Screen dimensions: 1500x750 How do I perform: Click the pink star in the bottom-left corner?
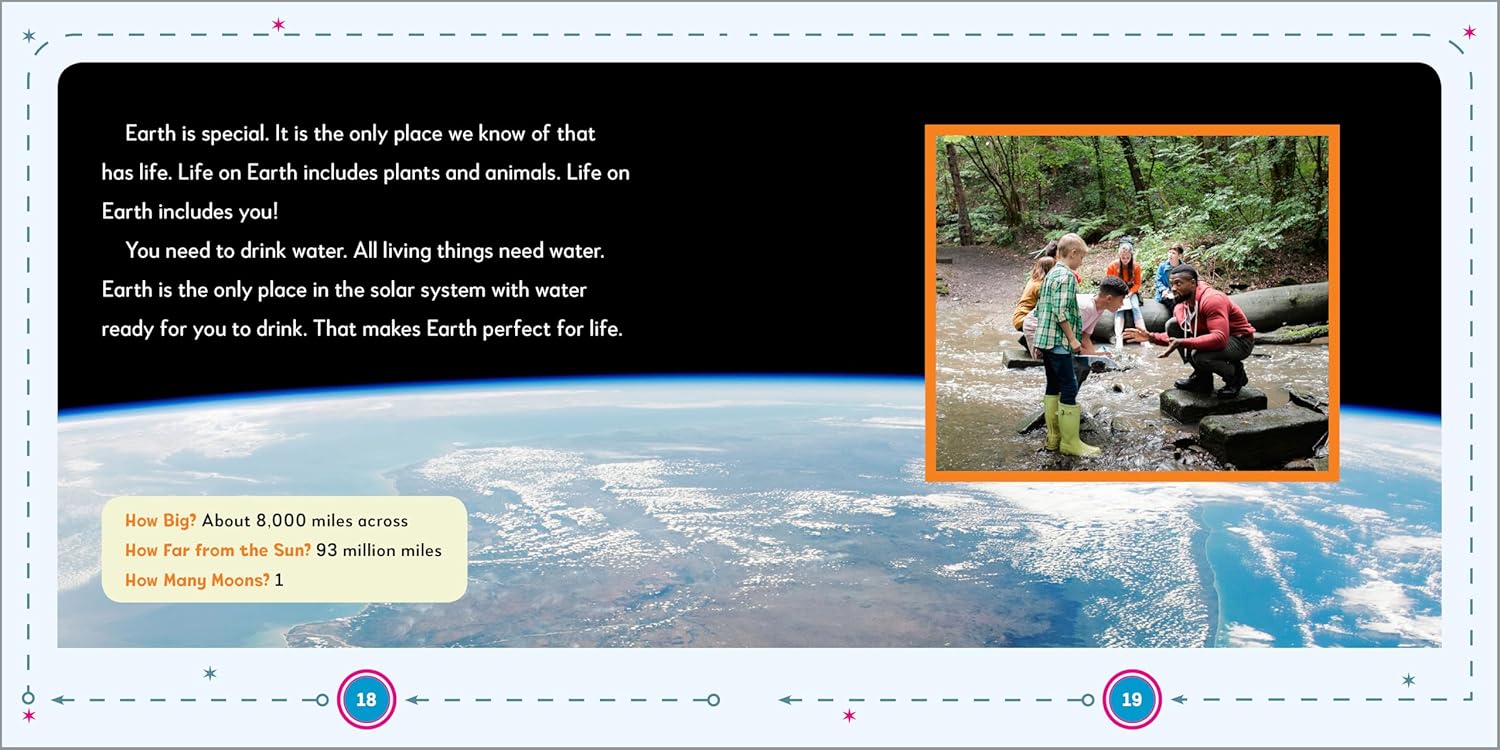tap(29, 716)
